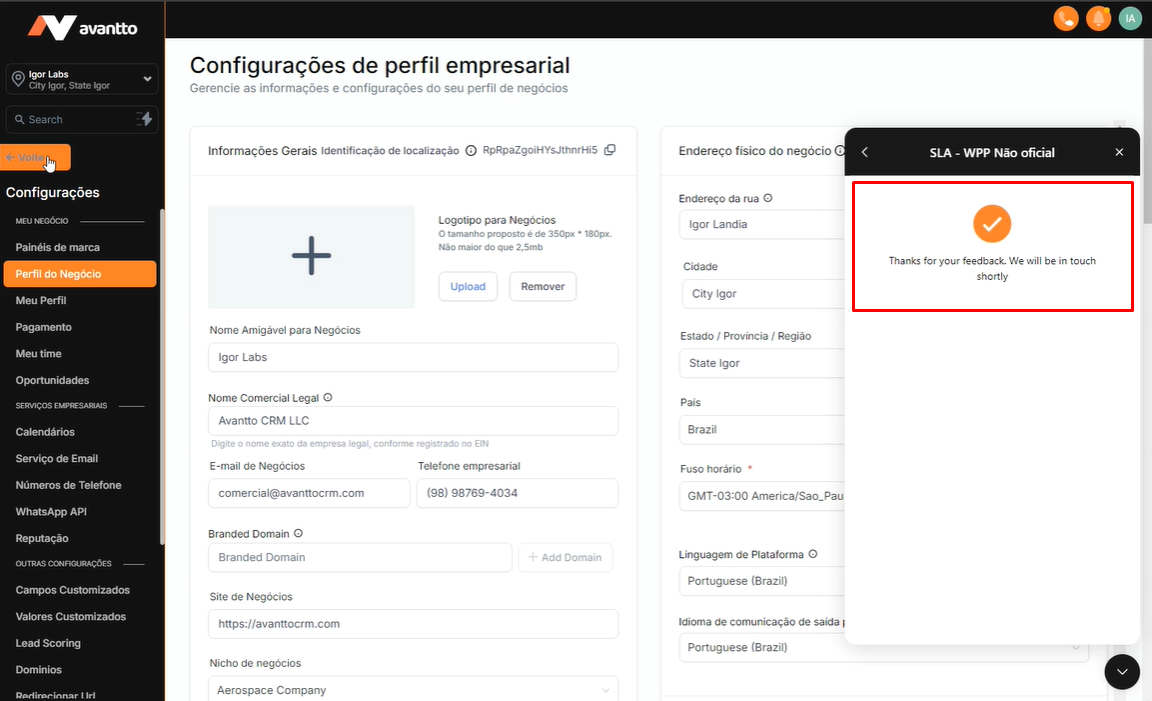Click info icon beside Branded Domain

298,534
